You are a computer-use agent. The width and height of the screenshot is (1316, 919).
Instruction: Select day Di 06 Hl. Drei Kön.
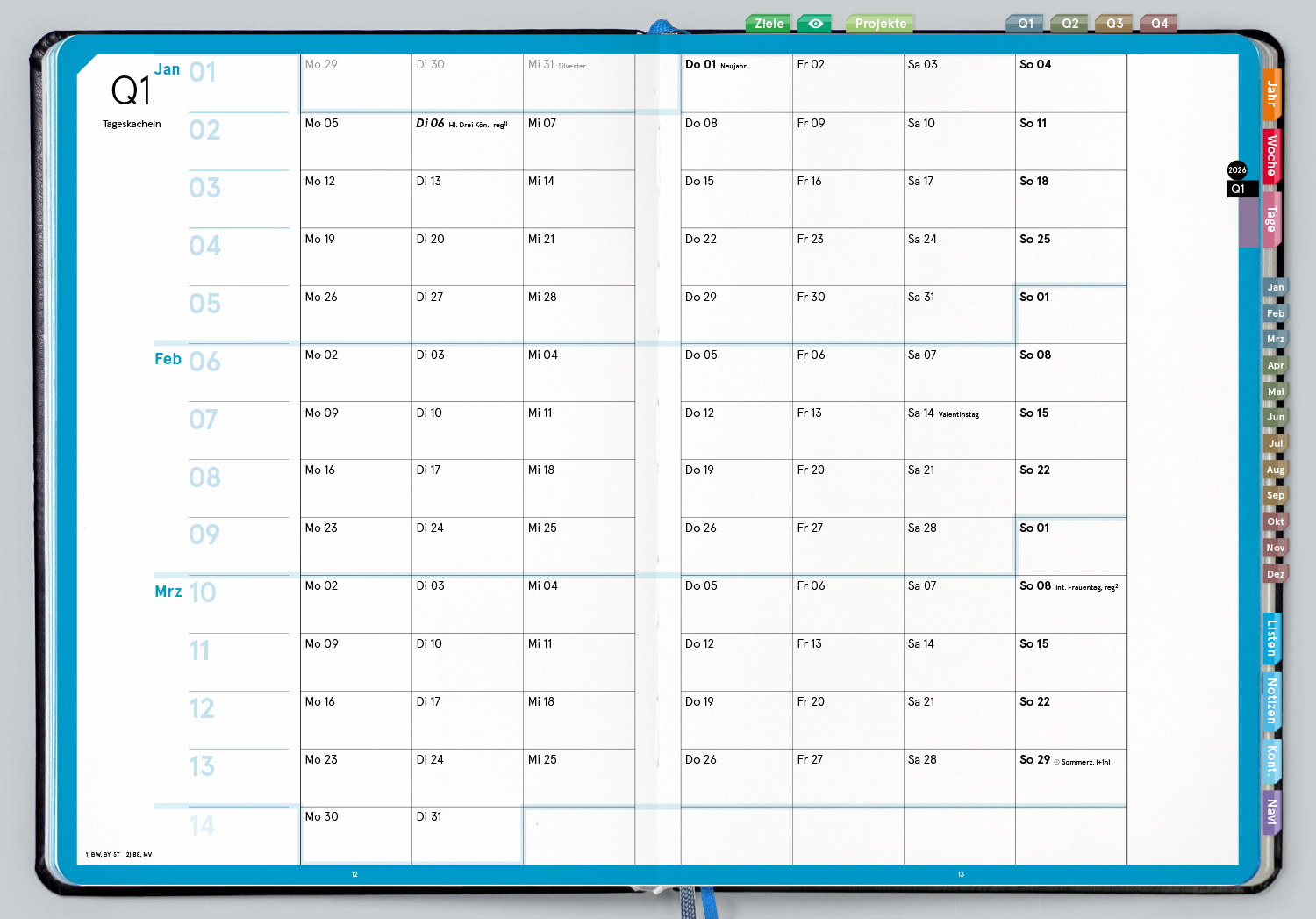coord(468,141)
